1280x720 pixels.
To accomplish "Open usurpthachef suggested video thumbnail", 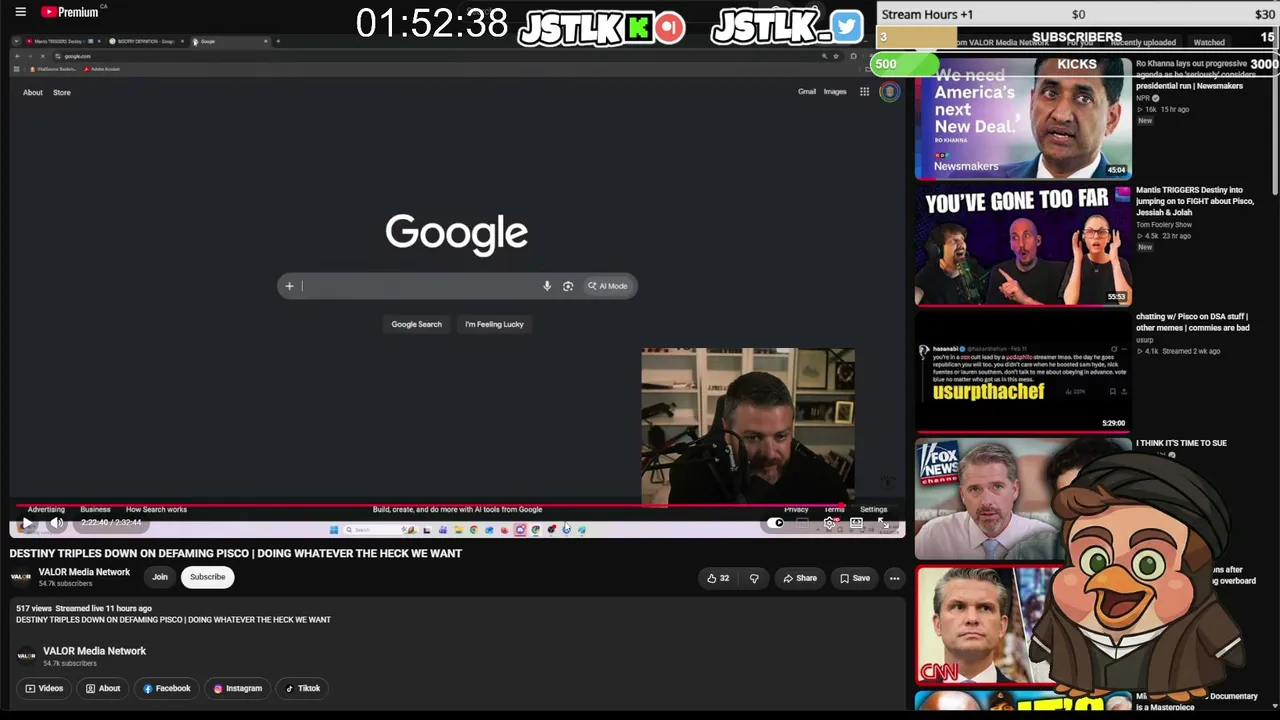I will [x=1023, y=372].
